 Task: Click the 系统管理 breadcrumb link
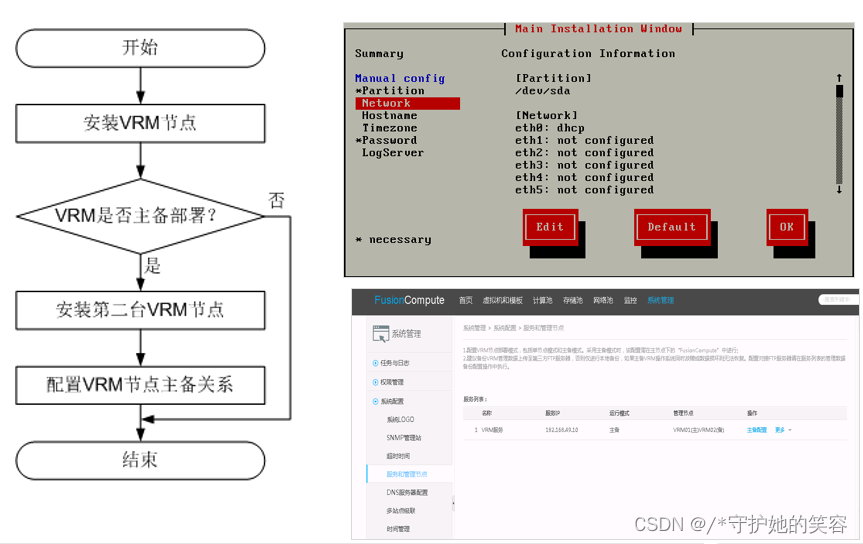pos(474,328)
